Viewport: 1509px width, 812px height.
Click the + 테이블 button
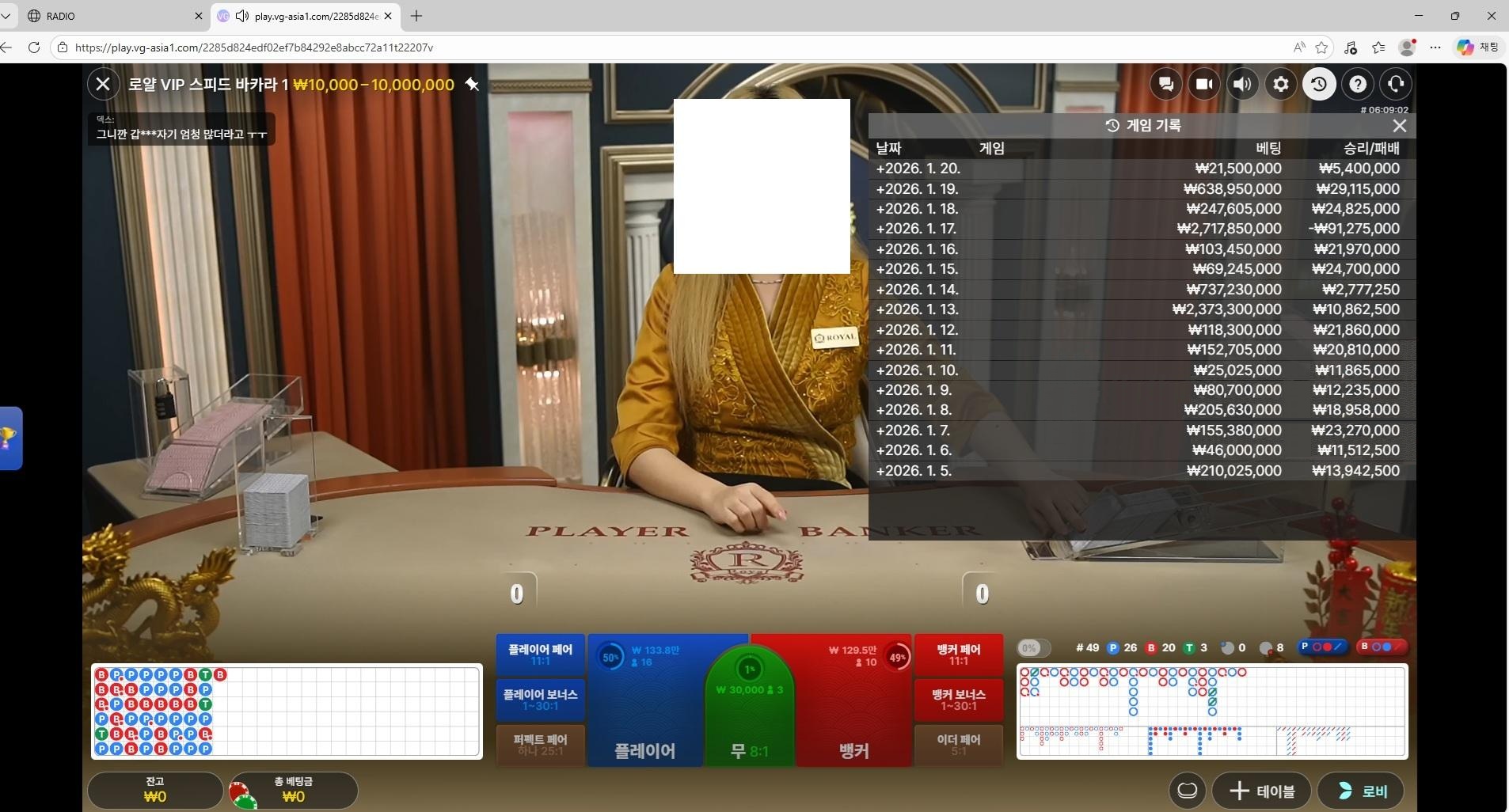pyautogui.click(x=1261, y=791)
